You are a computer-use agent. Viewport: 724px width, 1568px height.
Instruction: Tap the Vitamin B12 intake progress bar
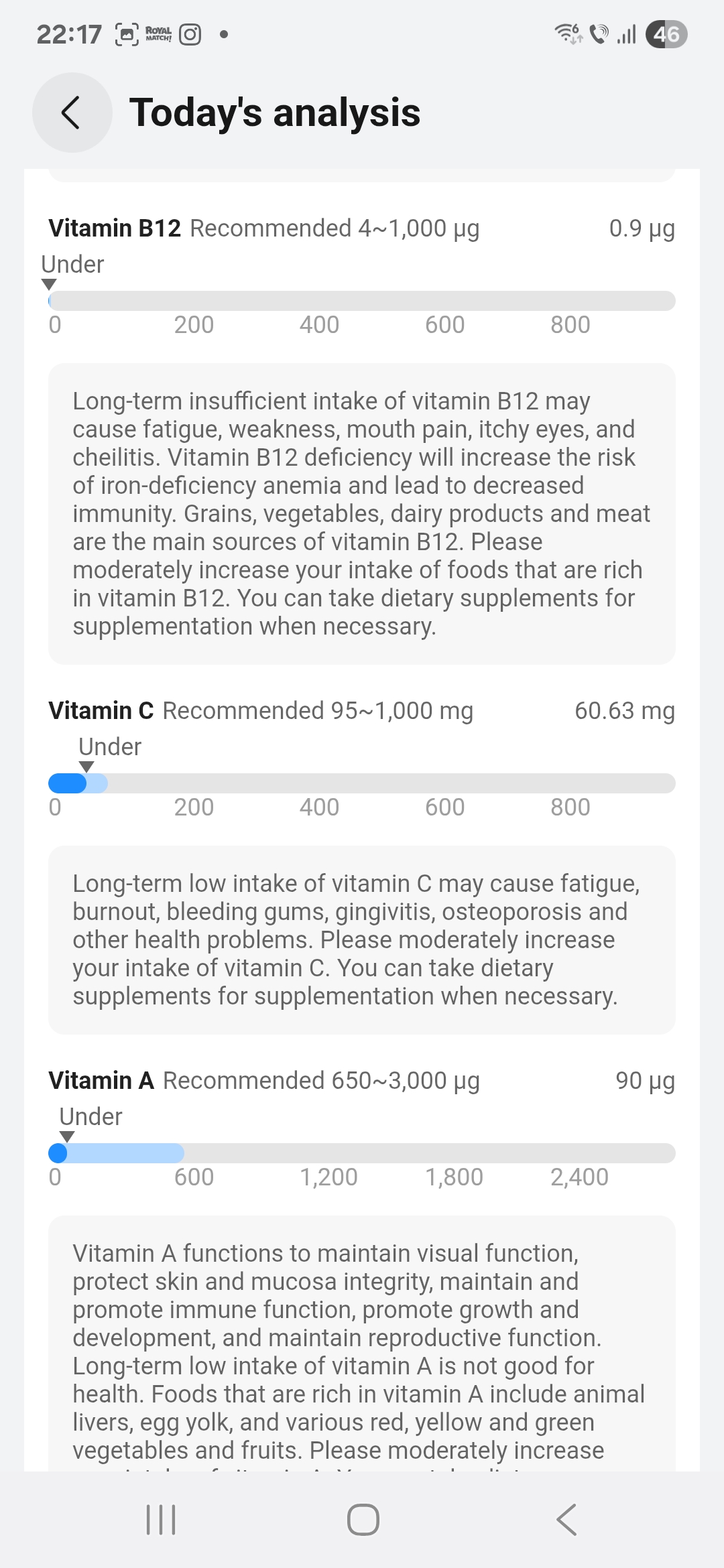click(362, 301)
